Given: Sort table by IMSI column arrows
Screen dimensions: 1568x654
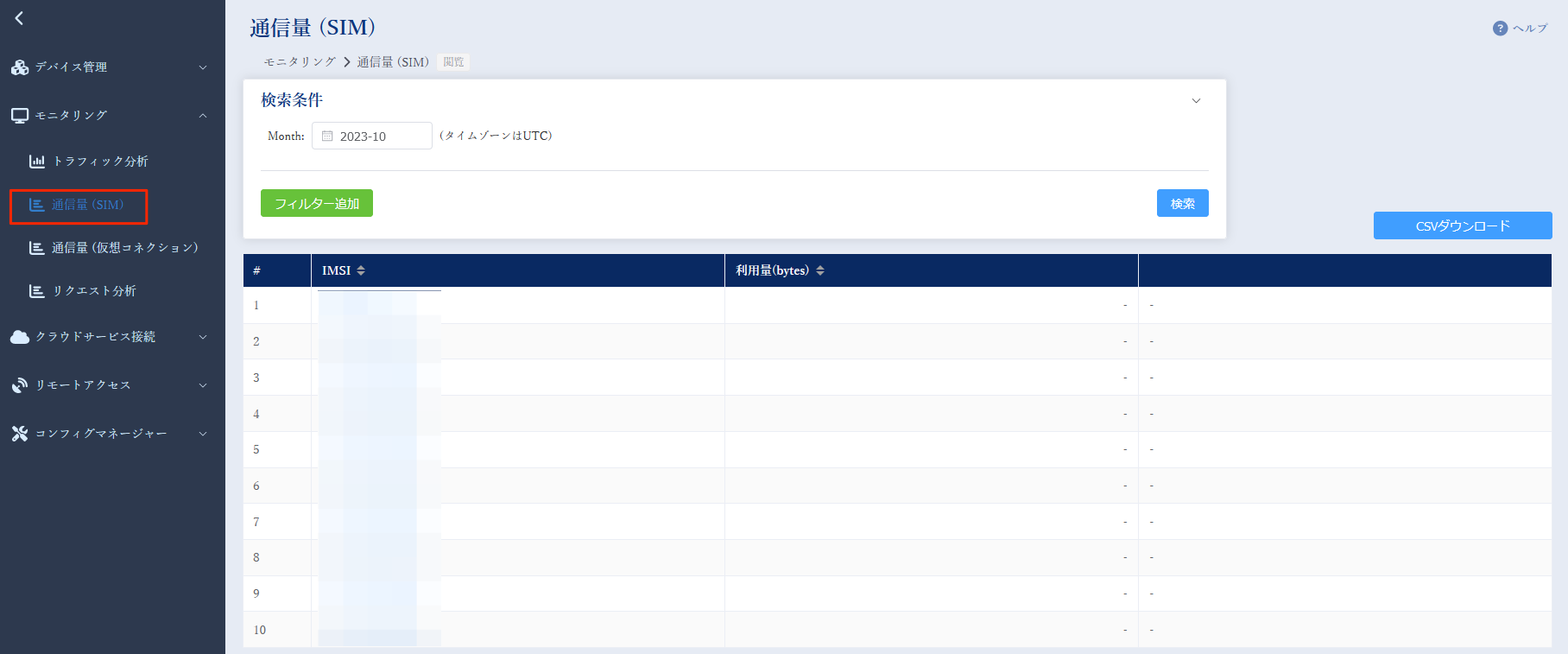Looking at the screenshot, I should tap(361, 270).
